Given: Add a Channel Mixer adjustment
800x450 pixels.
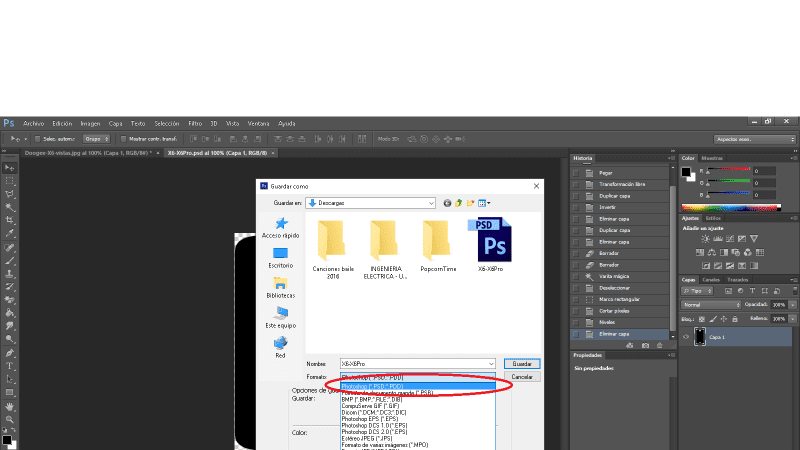Looking at the screenshot, I should pos(748,253).
